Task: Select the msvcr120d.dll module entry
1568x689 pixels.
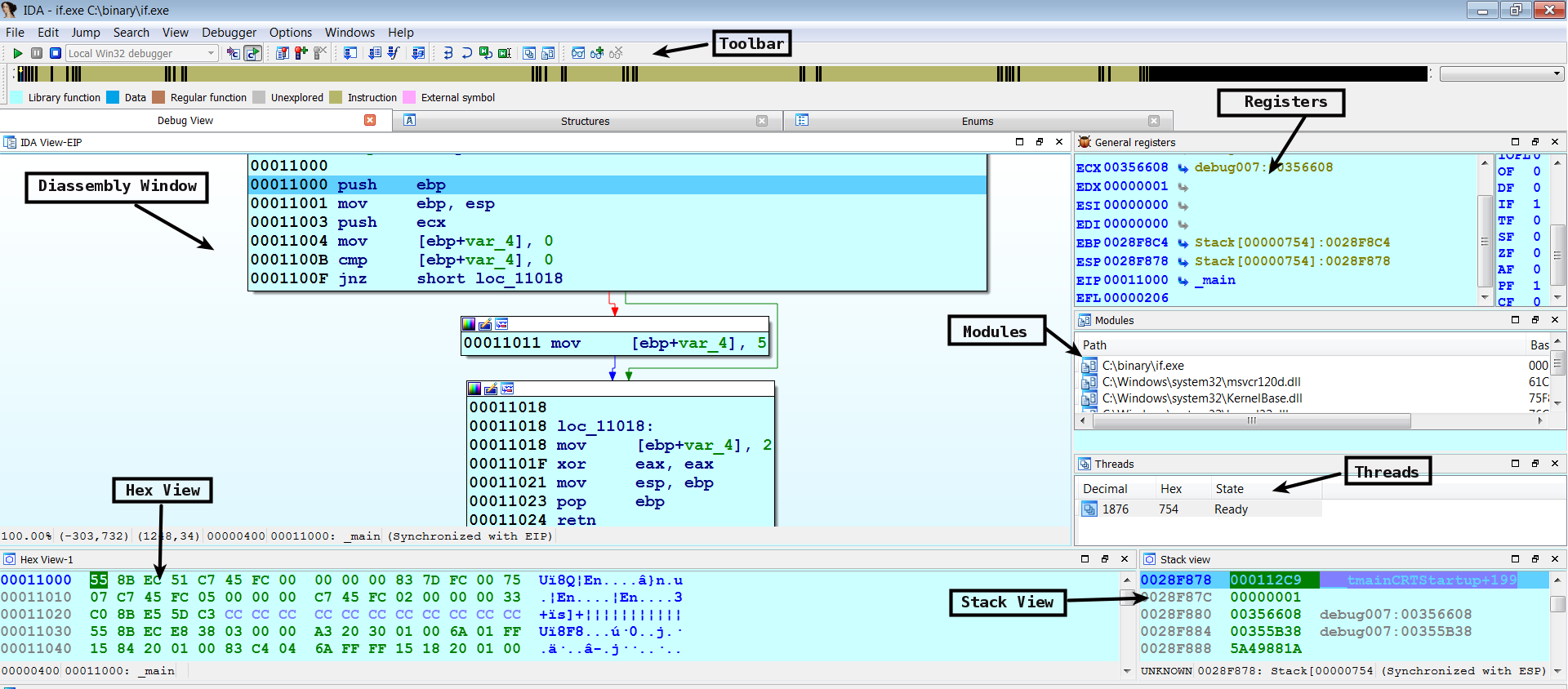Action: tap(1200, 382)
